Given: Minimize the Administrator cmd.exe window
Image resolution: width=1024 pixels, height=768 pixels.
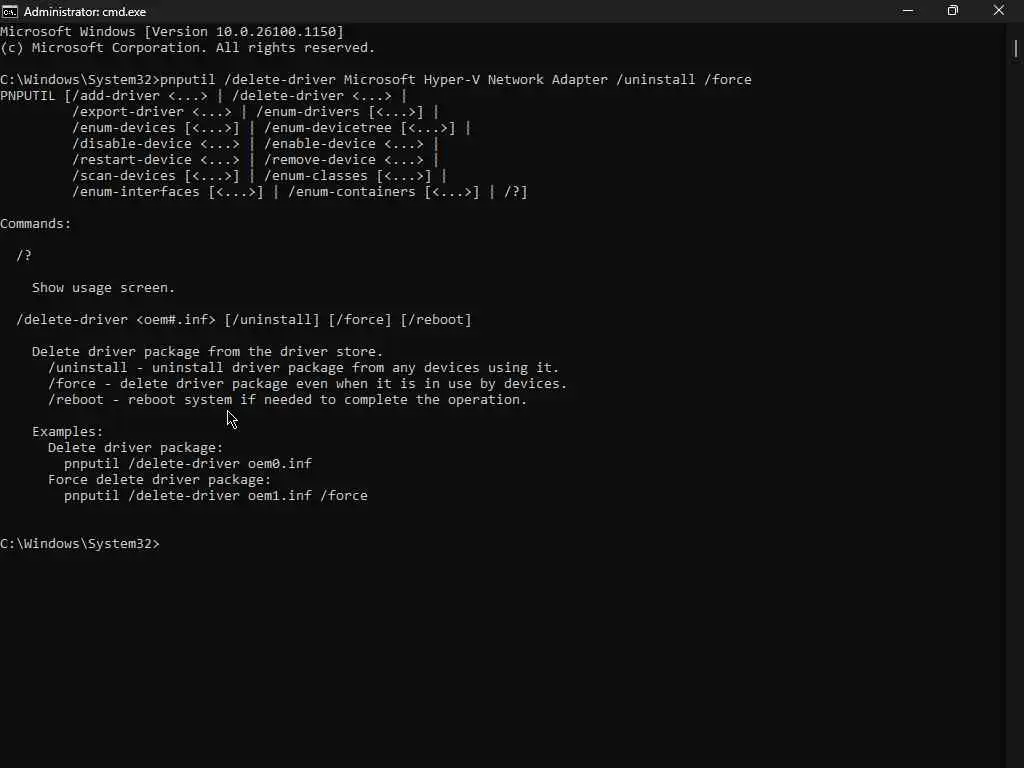Looking at the screenshot, I should pyautogui.click(x=908, y=11).
